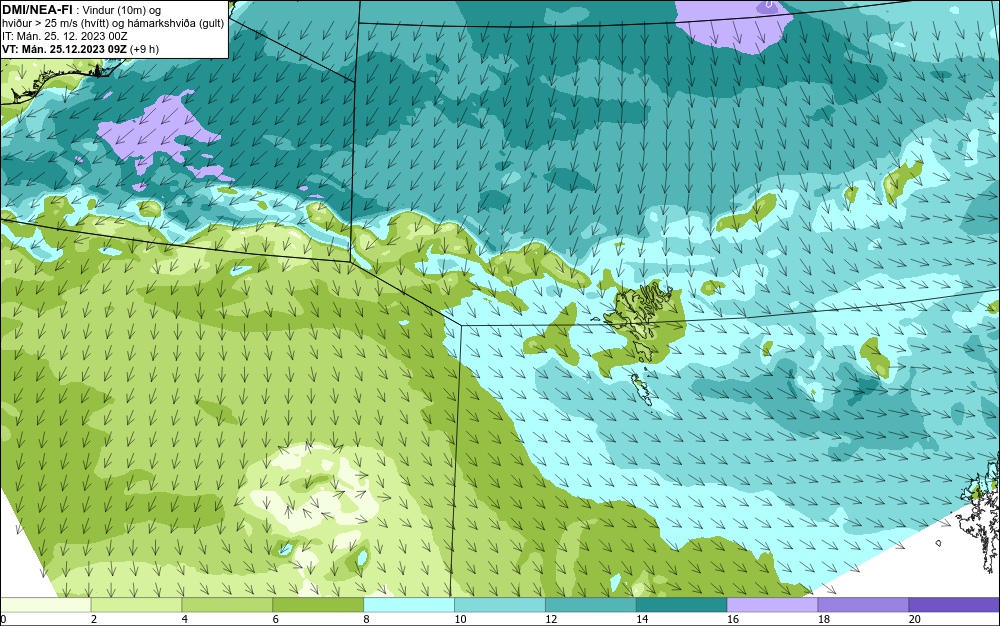Image resolution: width=1000 pixels, height=626 pixels.
Task: Click the legend scale label '4'
Action: click(x=184, y=619)
